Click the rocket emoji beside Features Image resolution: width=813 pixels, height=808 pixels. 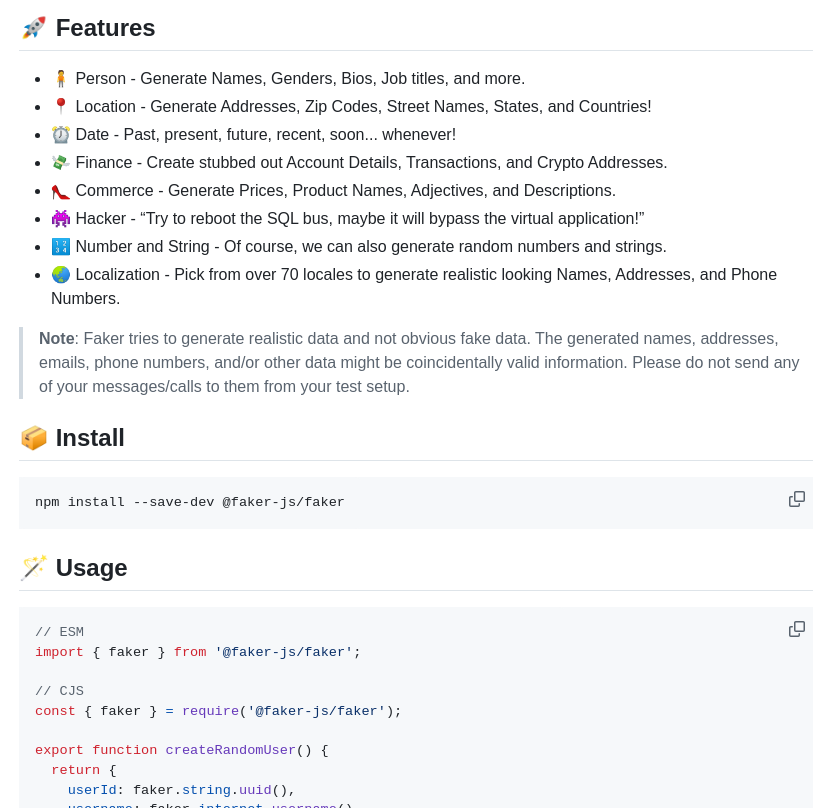tap(34, 28)
